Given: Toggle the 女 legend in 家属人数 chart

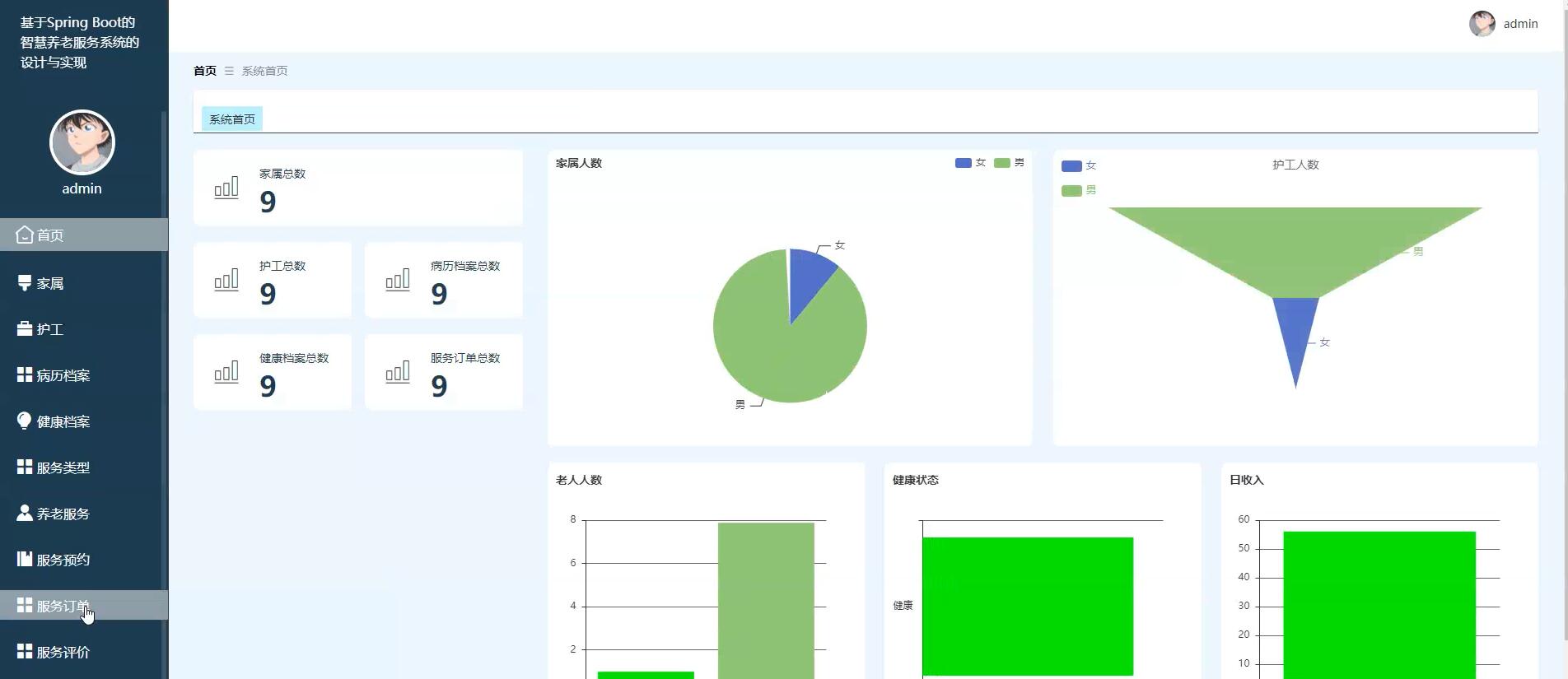Looking at the screenshot, I should (970, 163).
